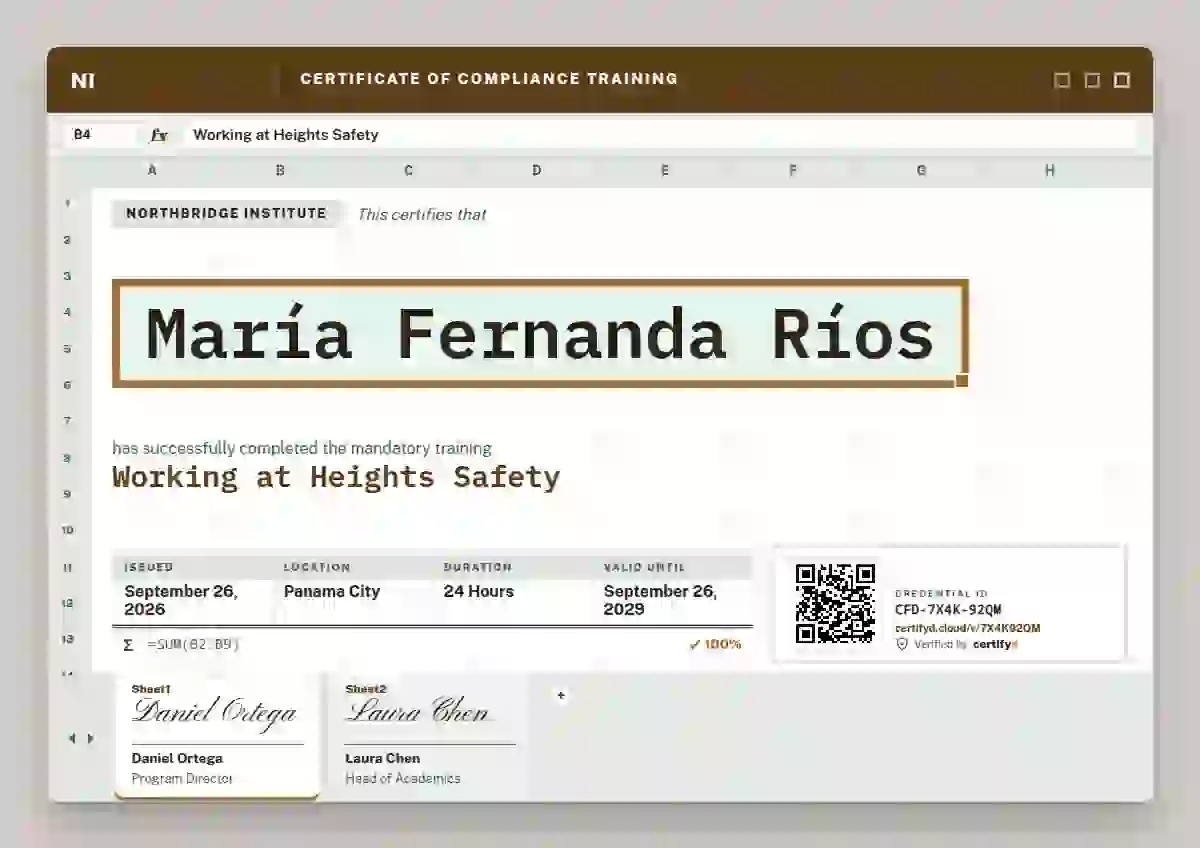This screenshot has width=1200, height=848.
Task: Select row 4 header
Action: click(68, 312)
